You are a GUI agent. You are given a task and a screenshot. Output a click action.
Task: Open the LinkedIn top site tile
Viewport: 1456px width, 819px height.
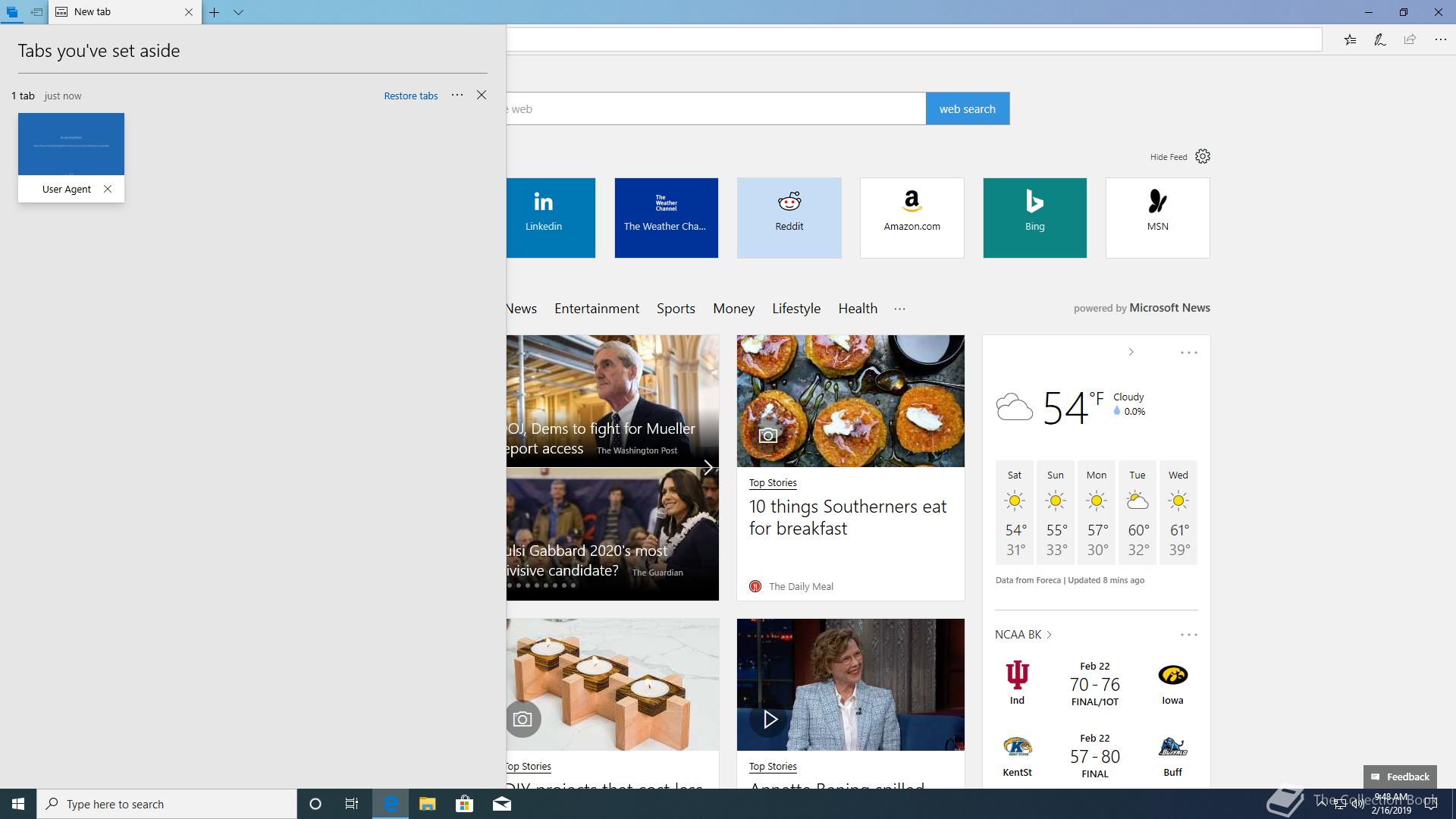(551, 218)
